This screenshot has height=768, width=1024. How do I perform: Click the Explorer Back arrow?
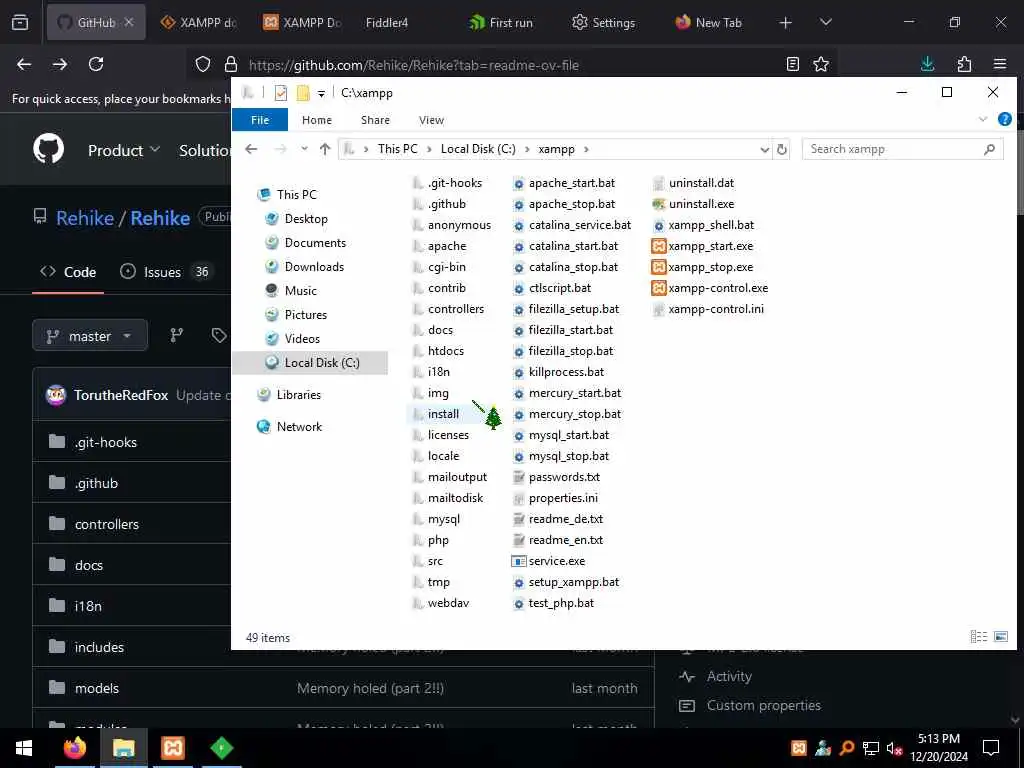coord(251,149)
